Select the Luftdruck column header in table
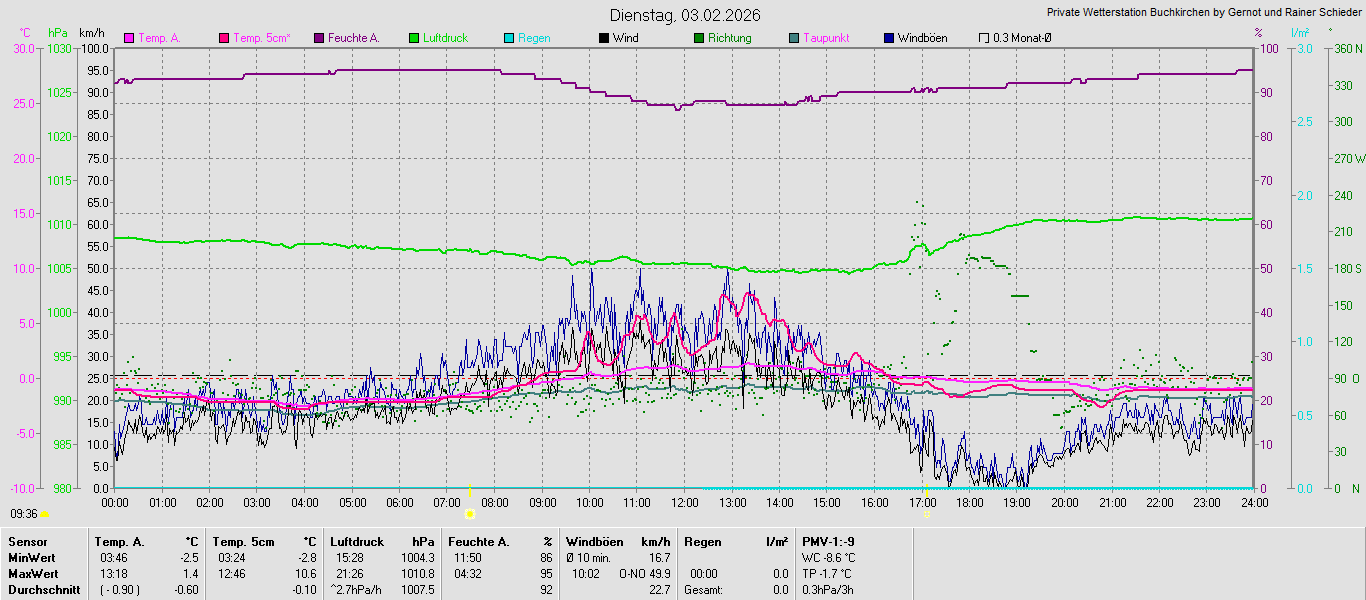The image size is (1366, 600). coord(356,542)
